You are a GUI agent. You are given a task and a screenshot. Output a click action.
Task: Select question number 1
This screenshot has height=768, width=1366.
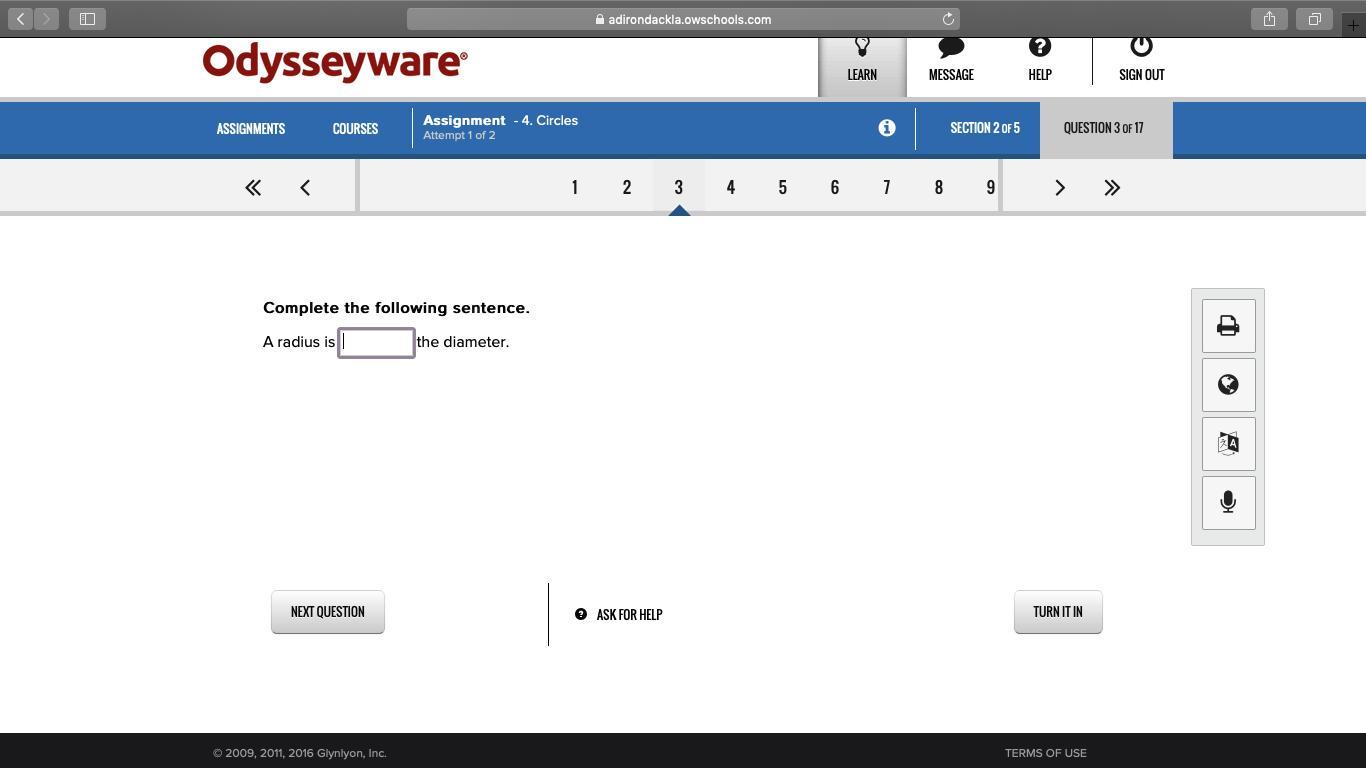click(575, 188)
